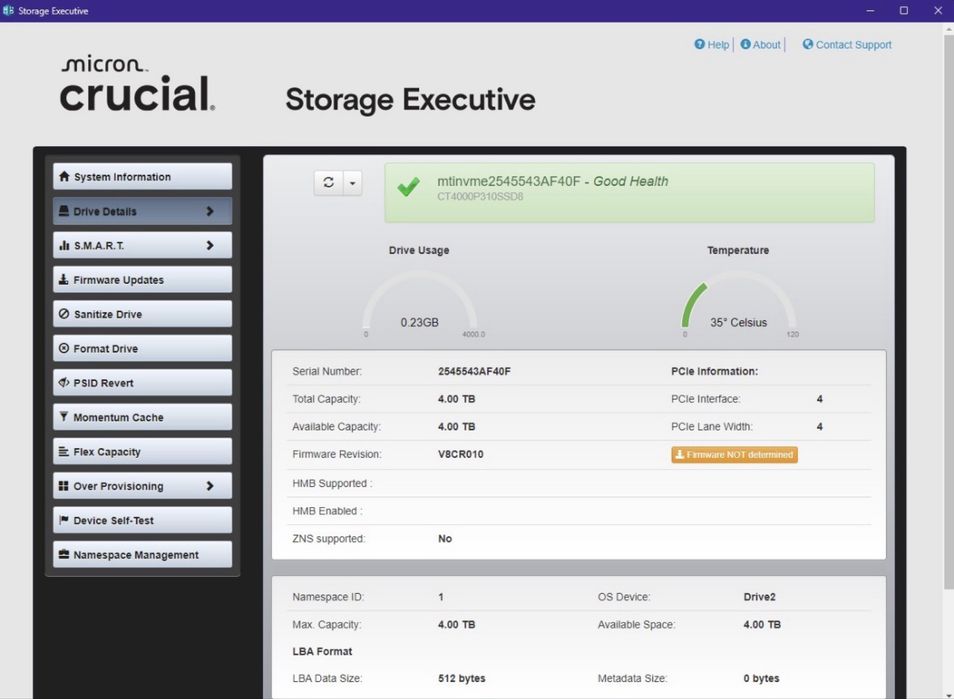Viewport: 954px width, 699px height.
Task: Click serial number 2545543AF40F
Action: pos(474,371)
